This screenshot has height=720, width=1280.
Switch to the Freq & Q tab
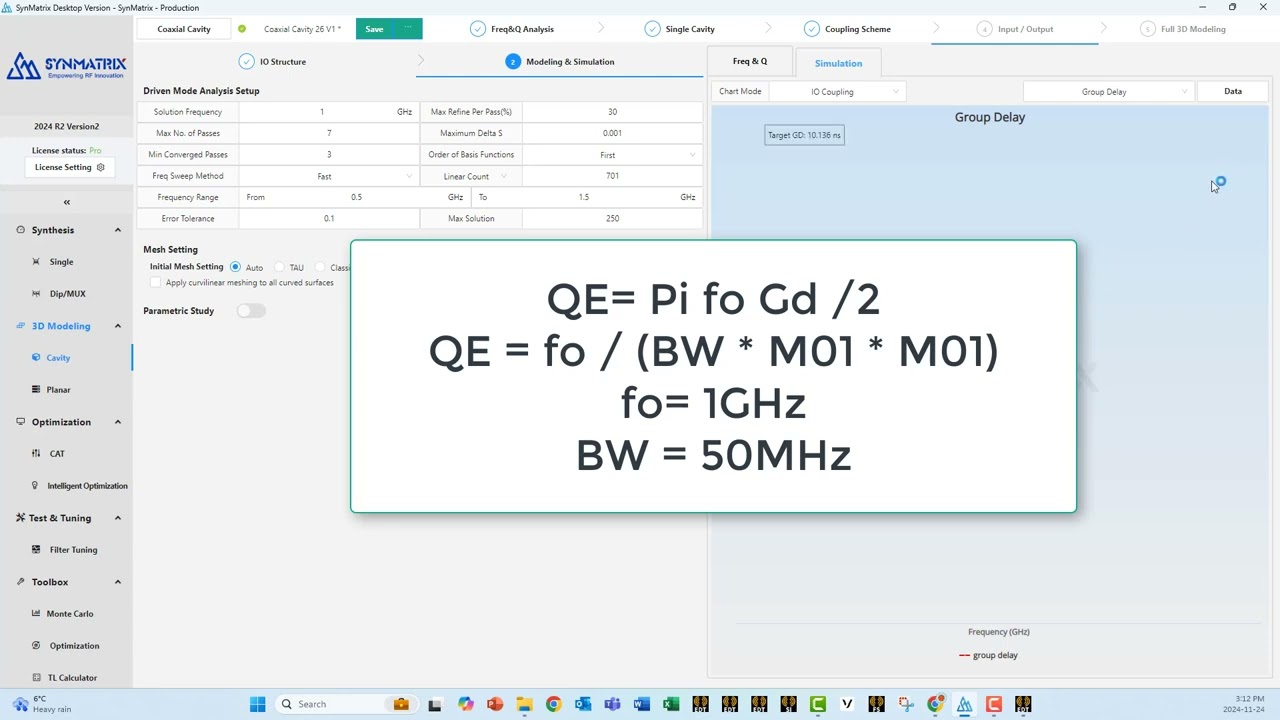coord(750,61)
